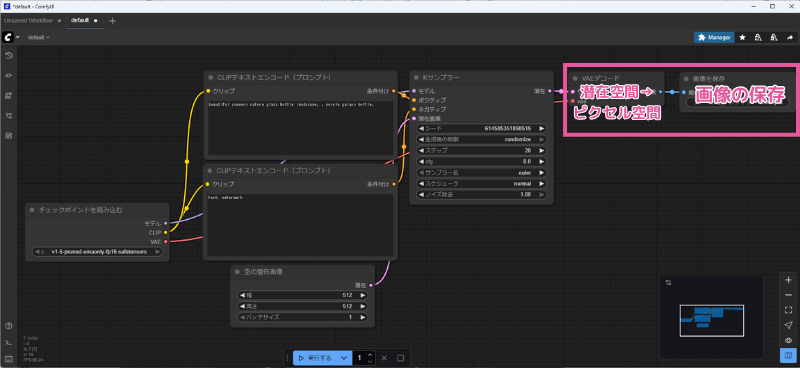
Task: Zoom in with the plus icon
Action: tap(788, 280)
